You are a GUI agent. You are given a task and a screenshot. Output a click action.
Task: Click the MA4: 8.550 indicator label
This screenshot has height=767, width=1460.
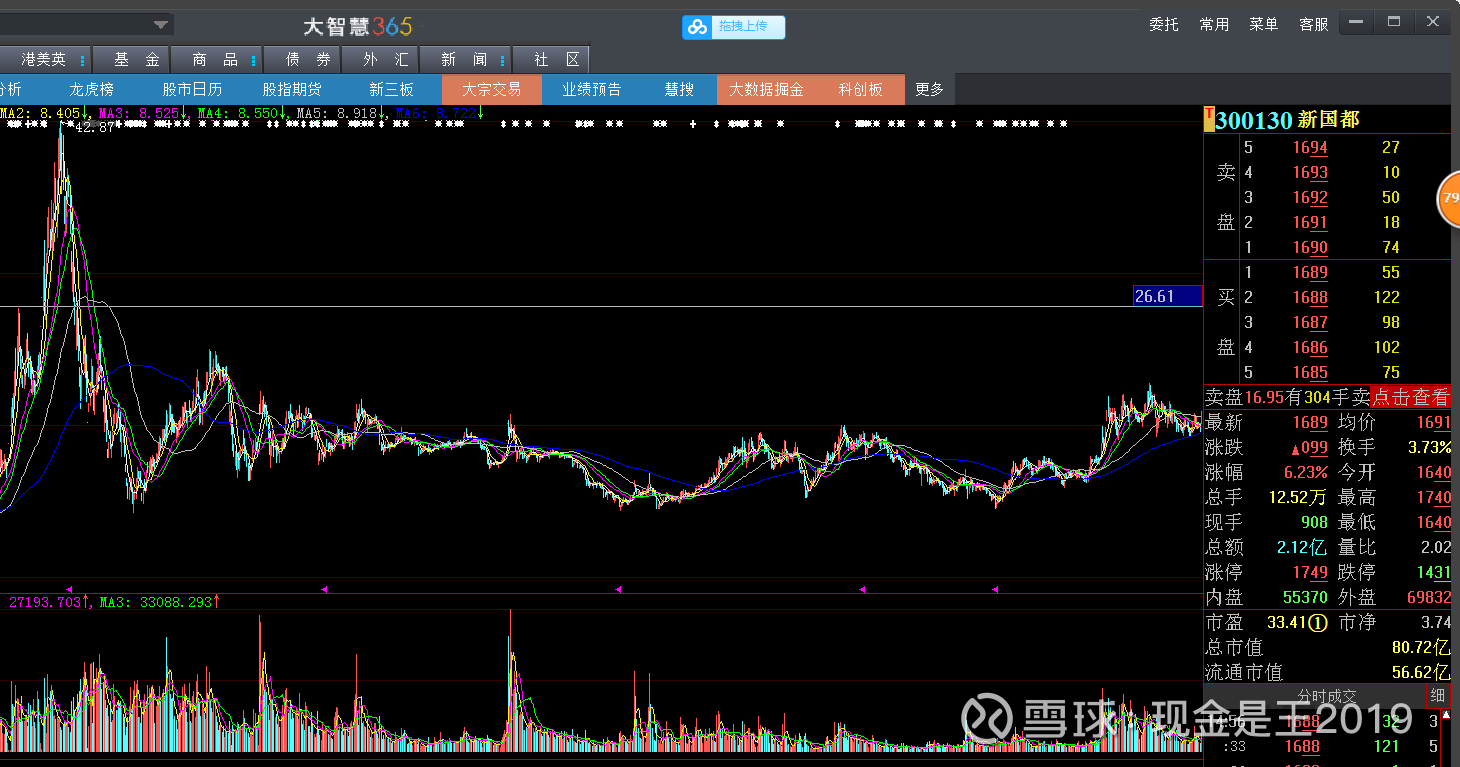(243, 114)
